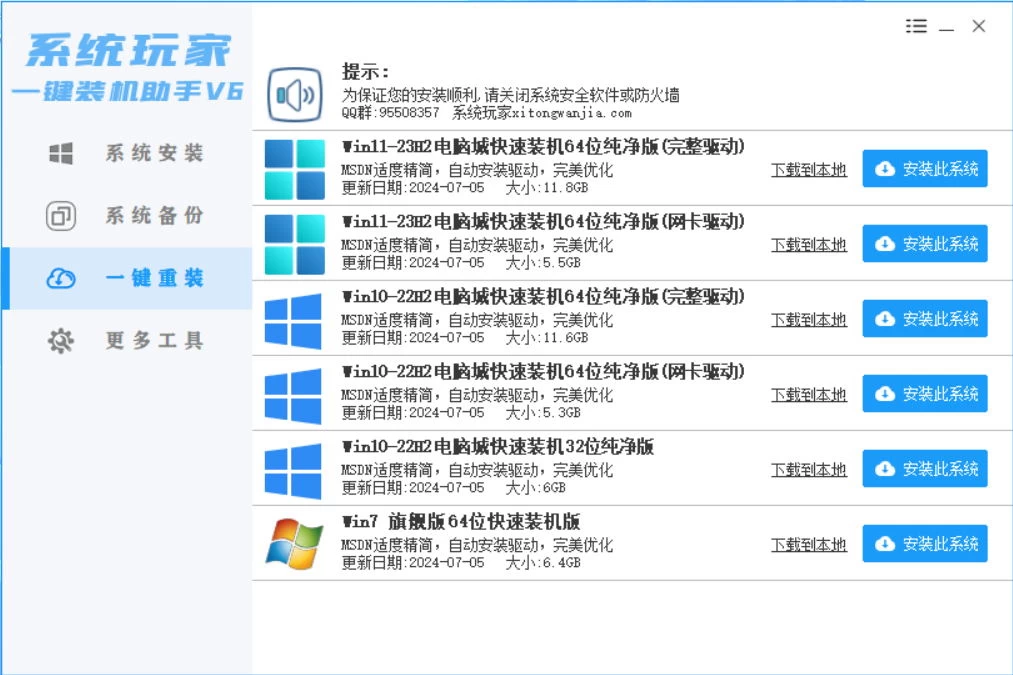
Task: Download Win10-22H2 网卡驱动 to local disk
Action: coord(810,394)
